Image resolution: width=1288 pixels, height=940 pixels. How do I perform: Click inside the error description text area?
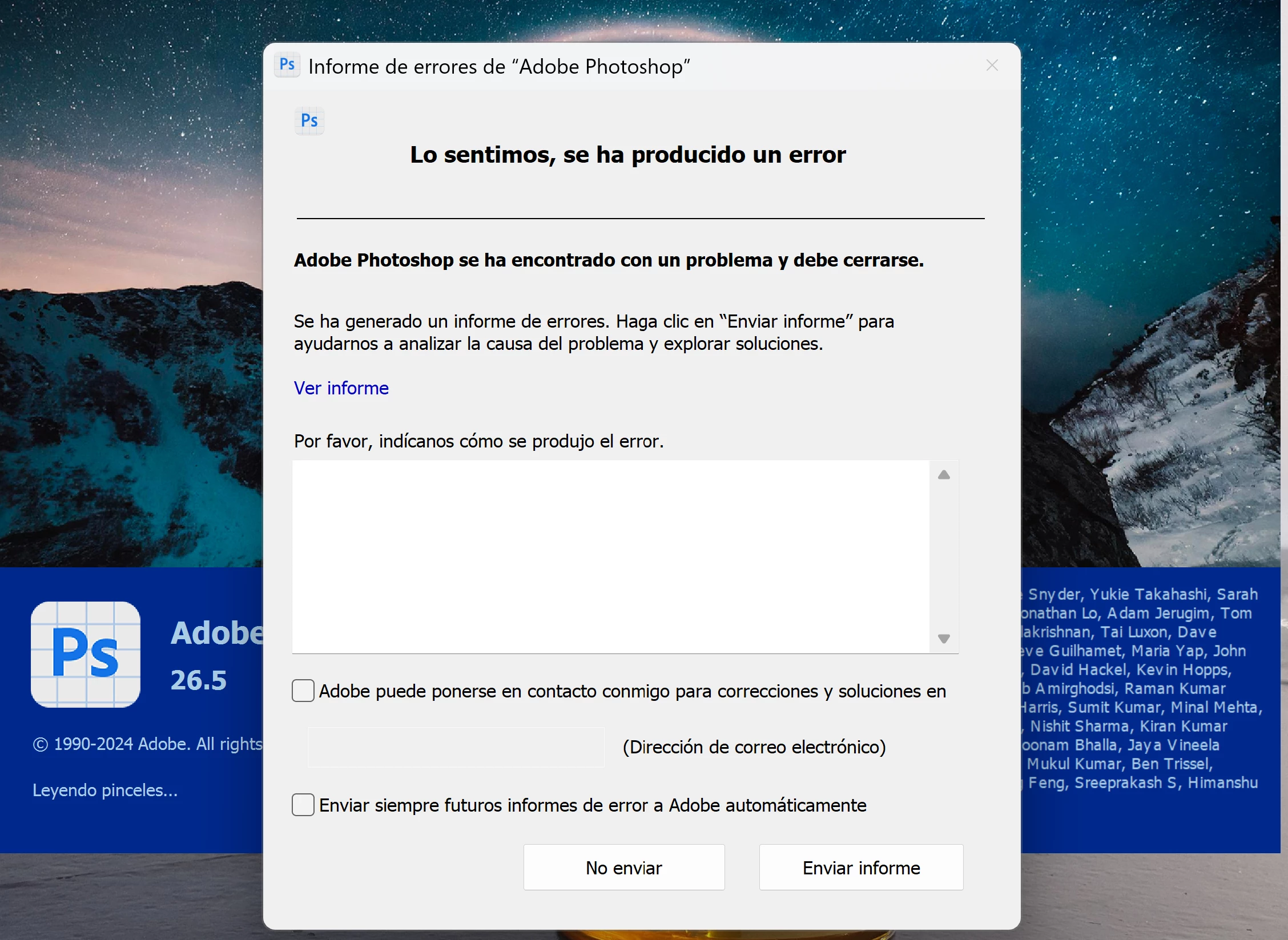611,556
